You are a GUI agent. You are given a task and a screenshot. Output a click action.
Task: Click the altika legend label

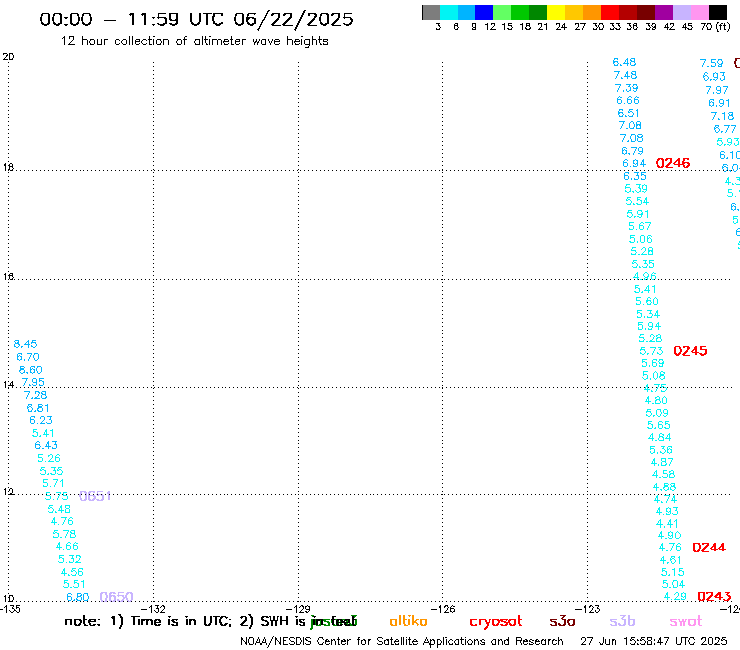408,621
